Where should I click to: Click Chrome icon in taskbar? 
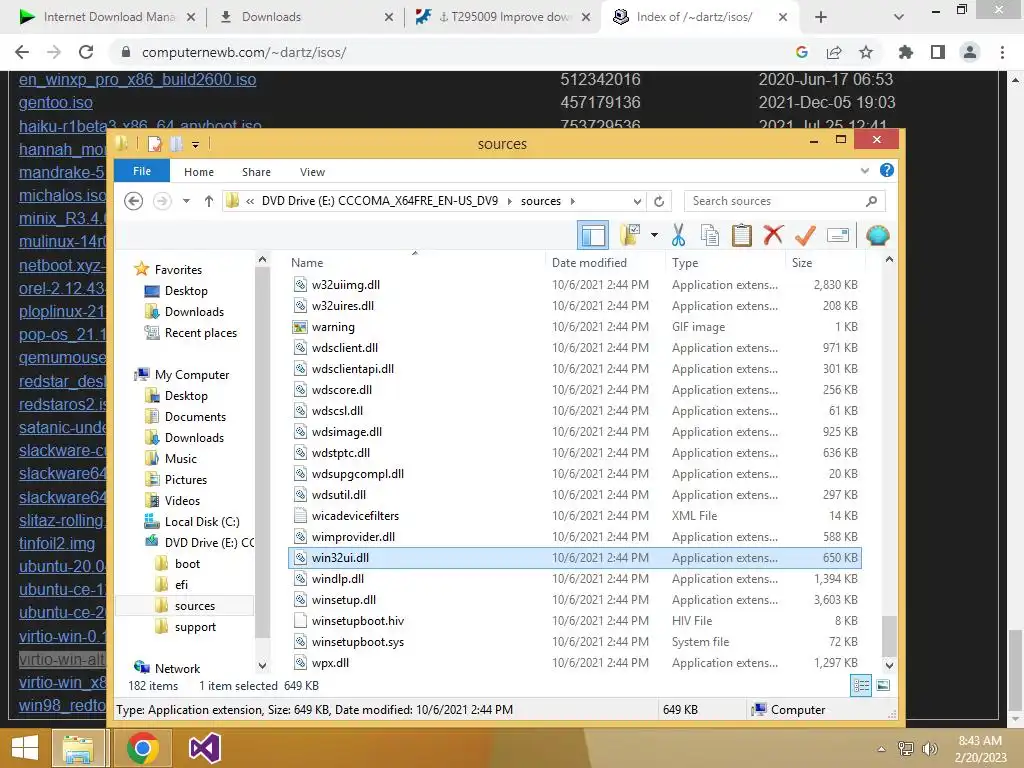[143, 748]
